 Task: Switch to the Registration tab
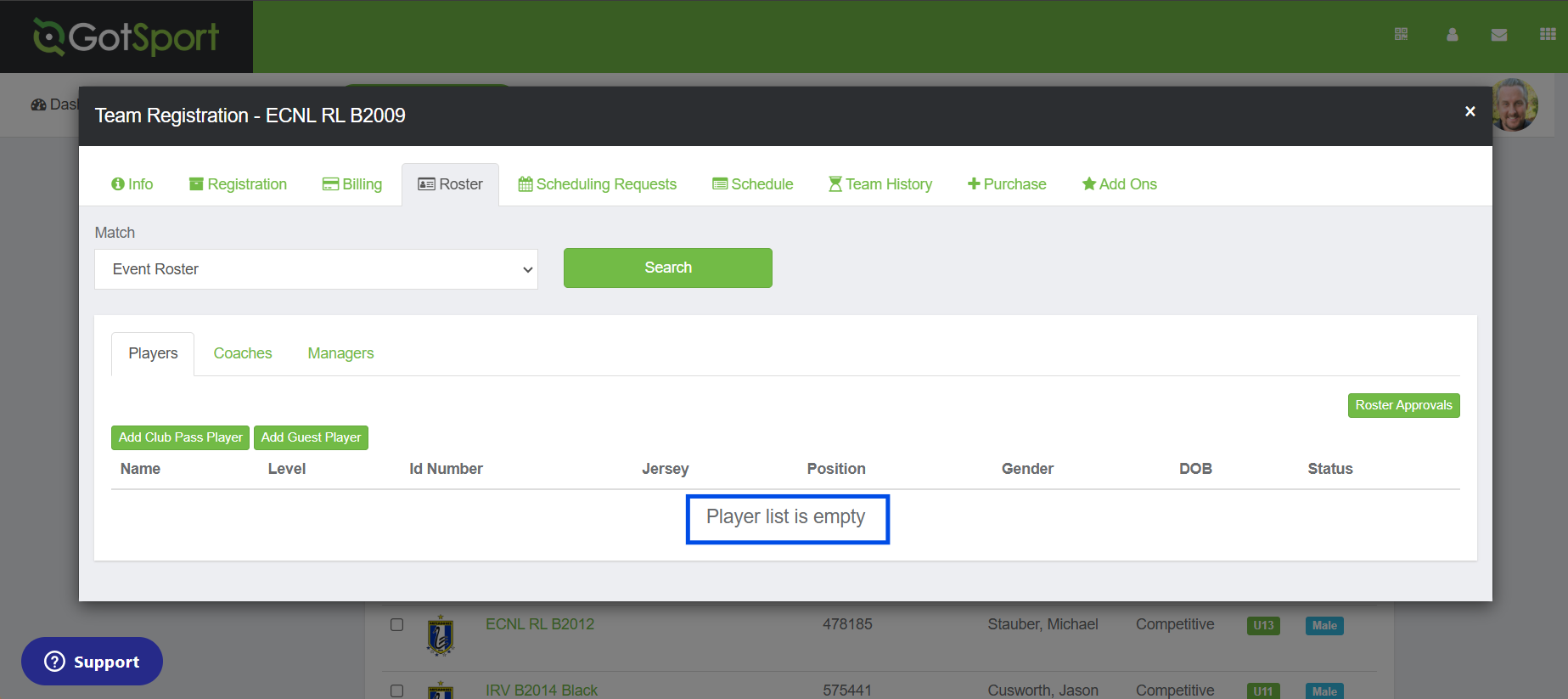pyautogui.click(x=238, y=184)
